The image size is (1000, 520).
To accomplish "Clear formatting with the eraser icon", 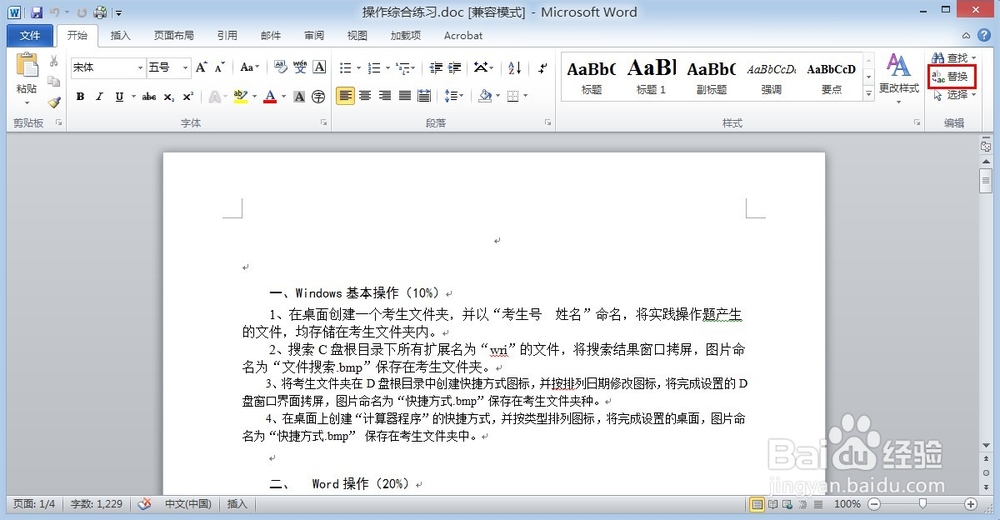I will (280, 67).
